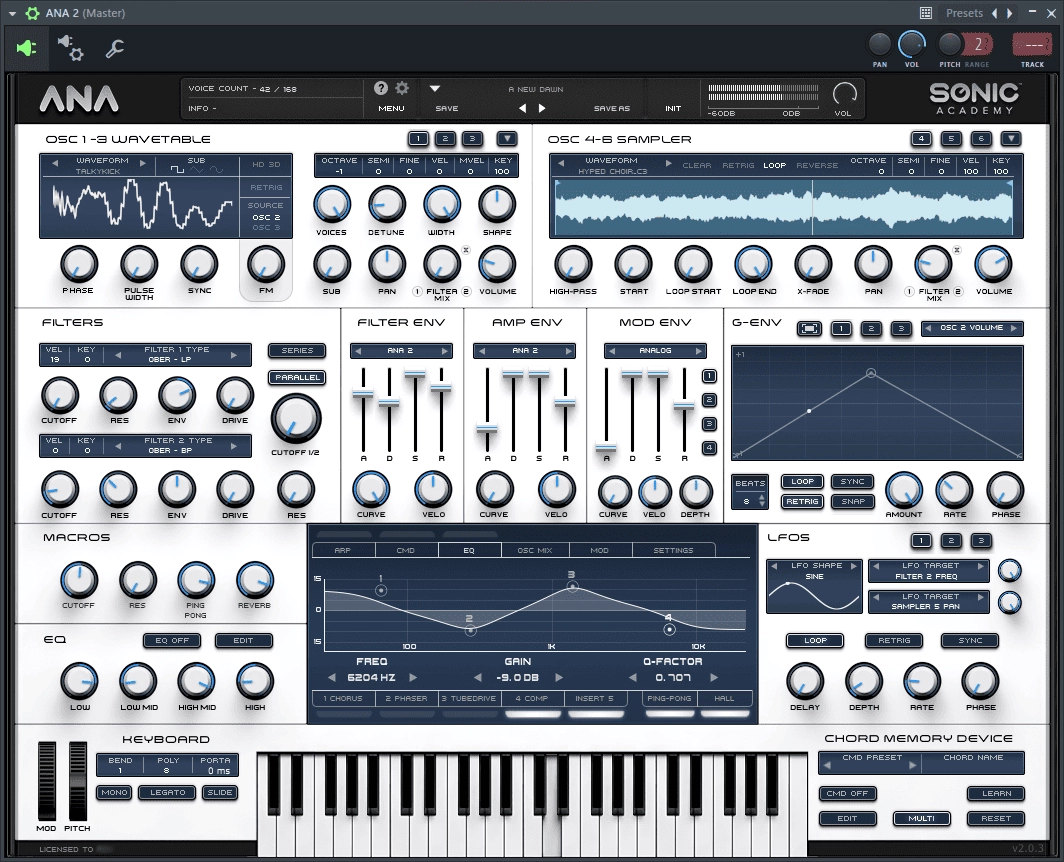
Task: Click the previous Filter 2 type arrow
Action: coord(118,446)
